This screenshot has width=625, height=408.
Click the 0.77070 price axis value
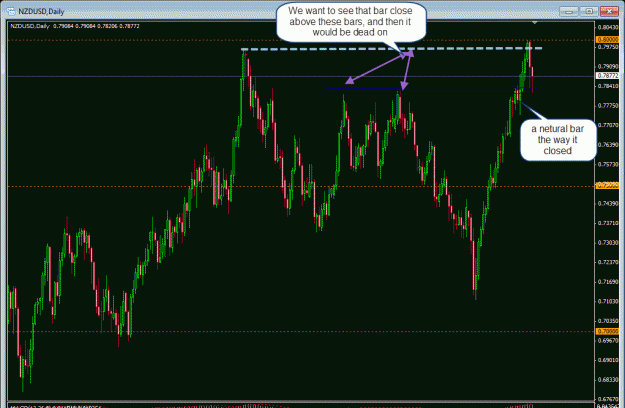click(x=607, y=125)
